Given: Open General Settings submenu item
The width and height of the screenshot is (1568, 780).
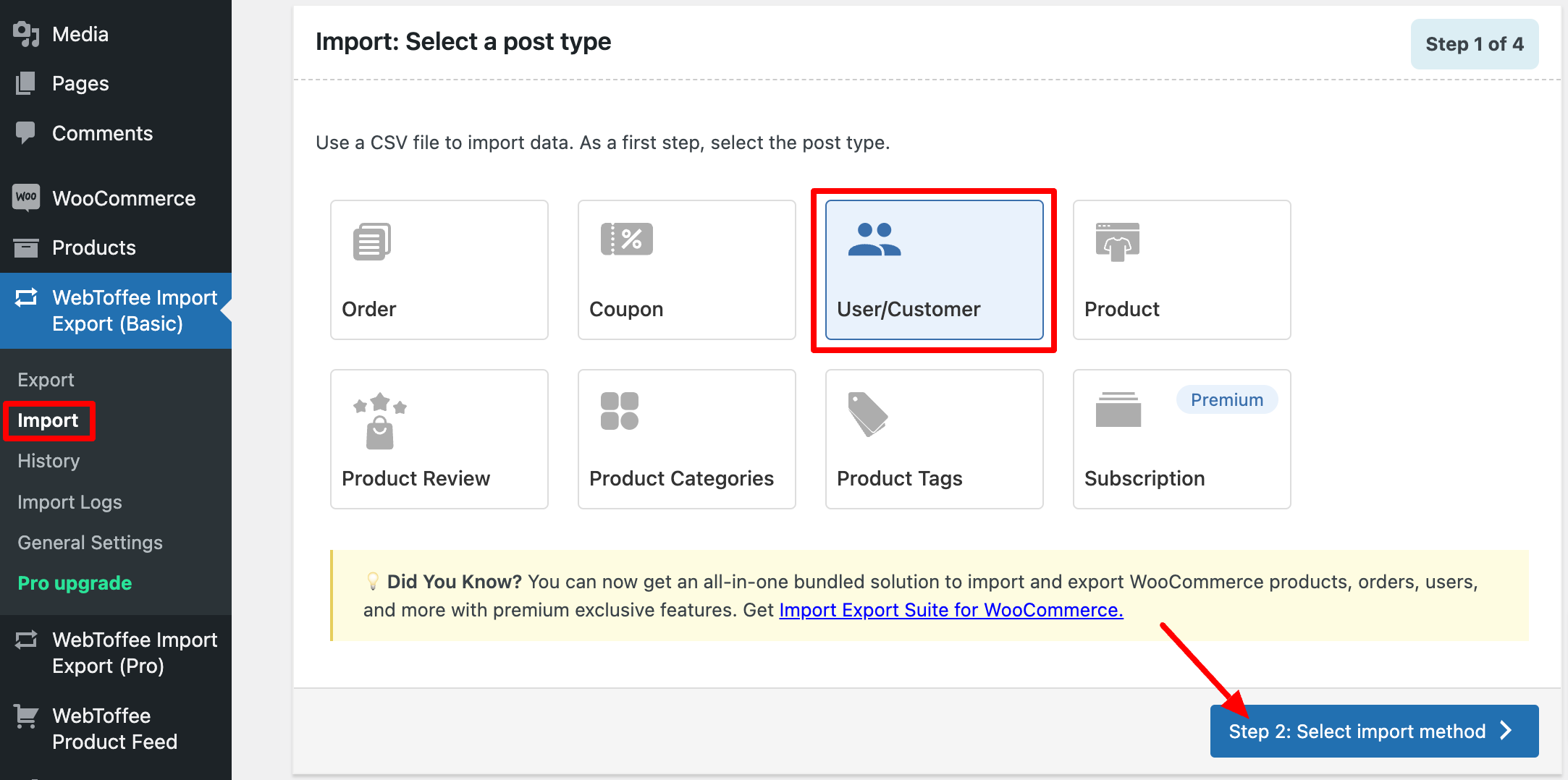Looking at the screenshot, I should (90, 542).
